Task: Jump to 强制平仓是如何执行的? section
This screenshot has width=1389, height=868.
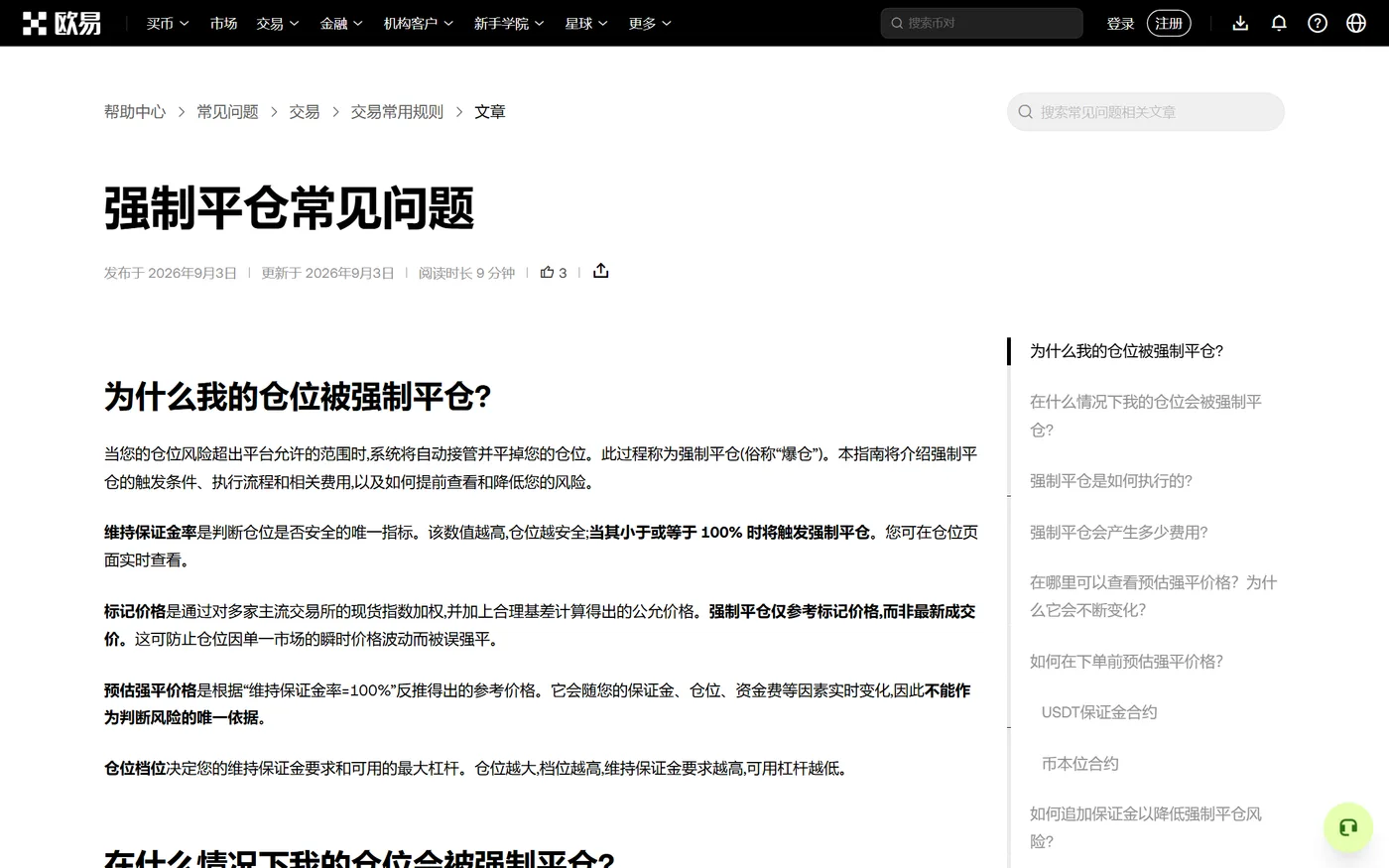Action: (x=1111, y=481)
